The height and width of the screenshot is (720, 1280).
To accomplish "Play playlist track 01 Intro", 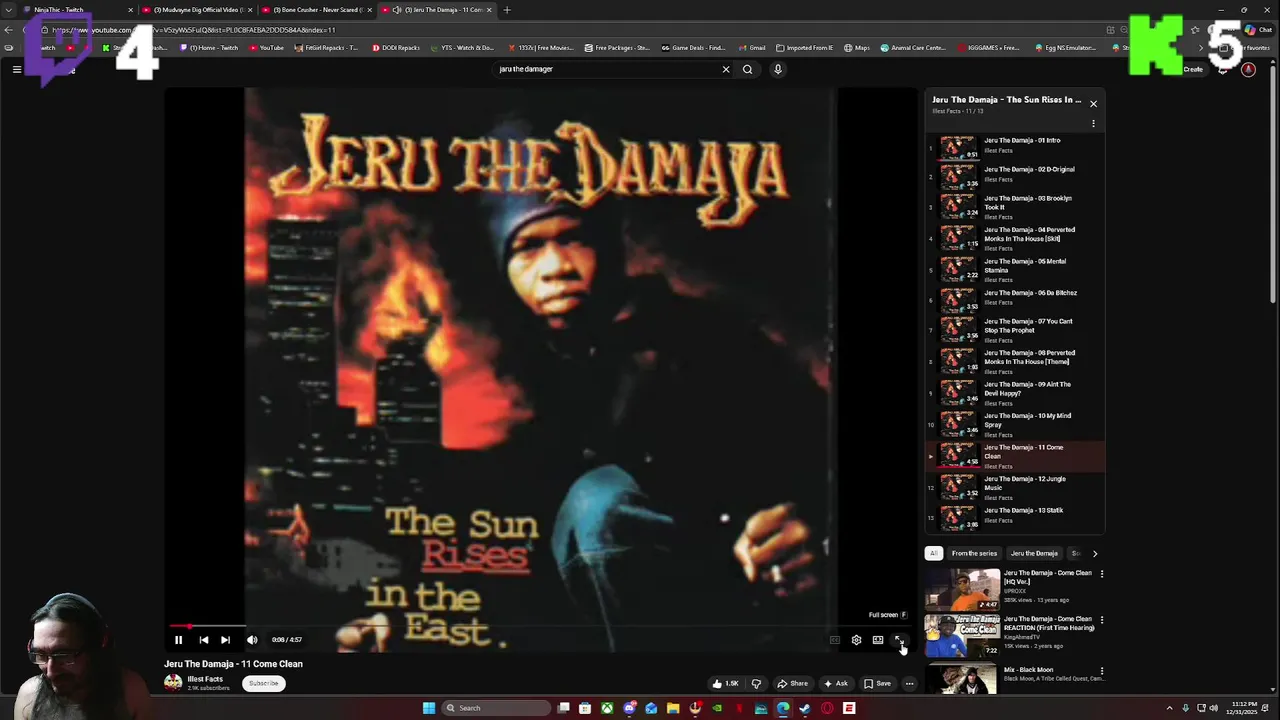I will point(1015,146).
